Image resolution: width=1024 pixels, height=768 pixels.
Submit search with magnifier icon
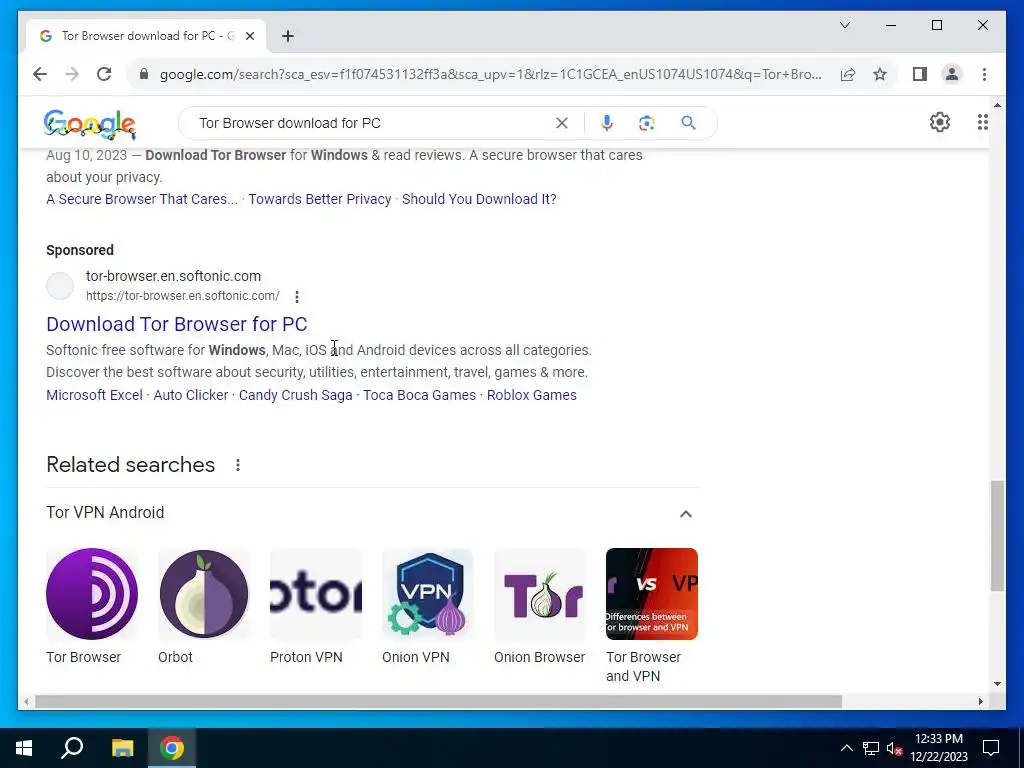688,123
